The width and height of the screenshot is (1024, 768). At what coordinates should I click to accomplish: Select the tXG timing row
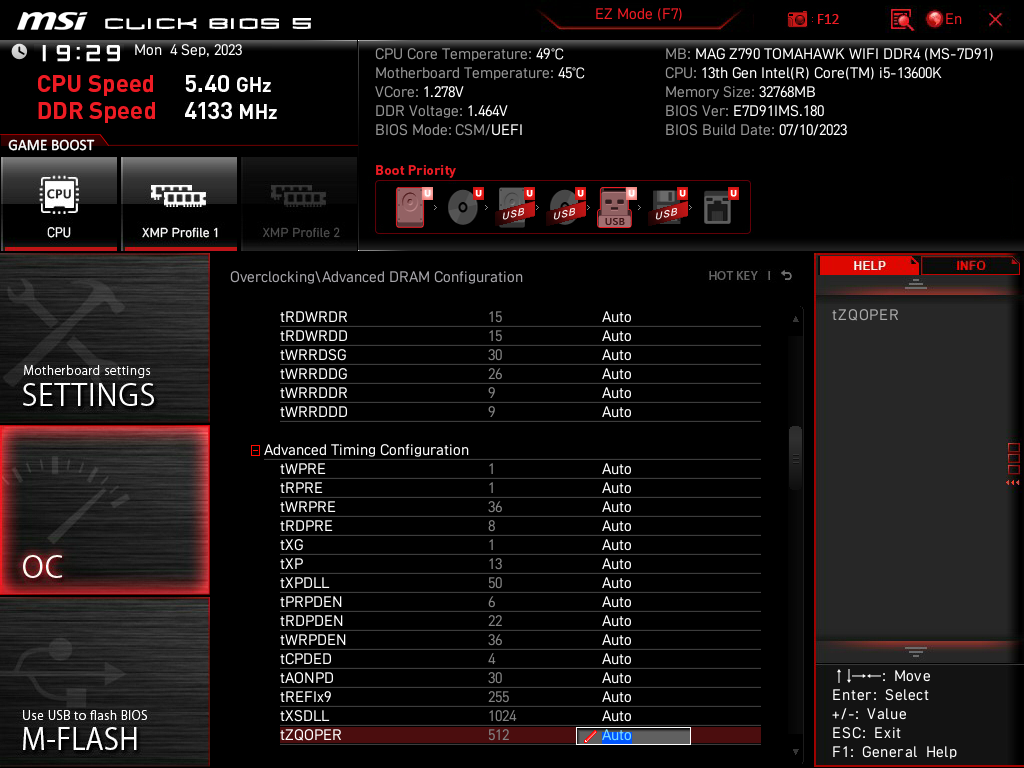[520, 545]
